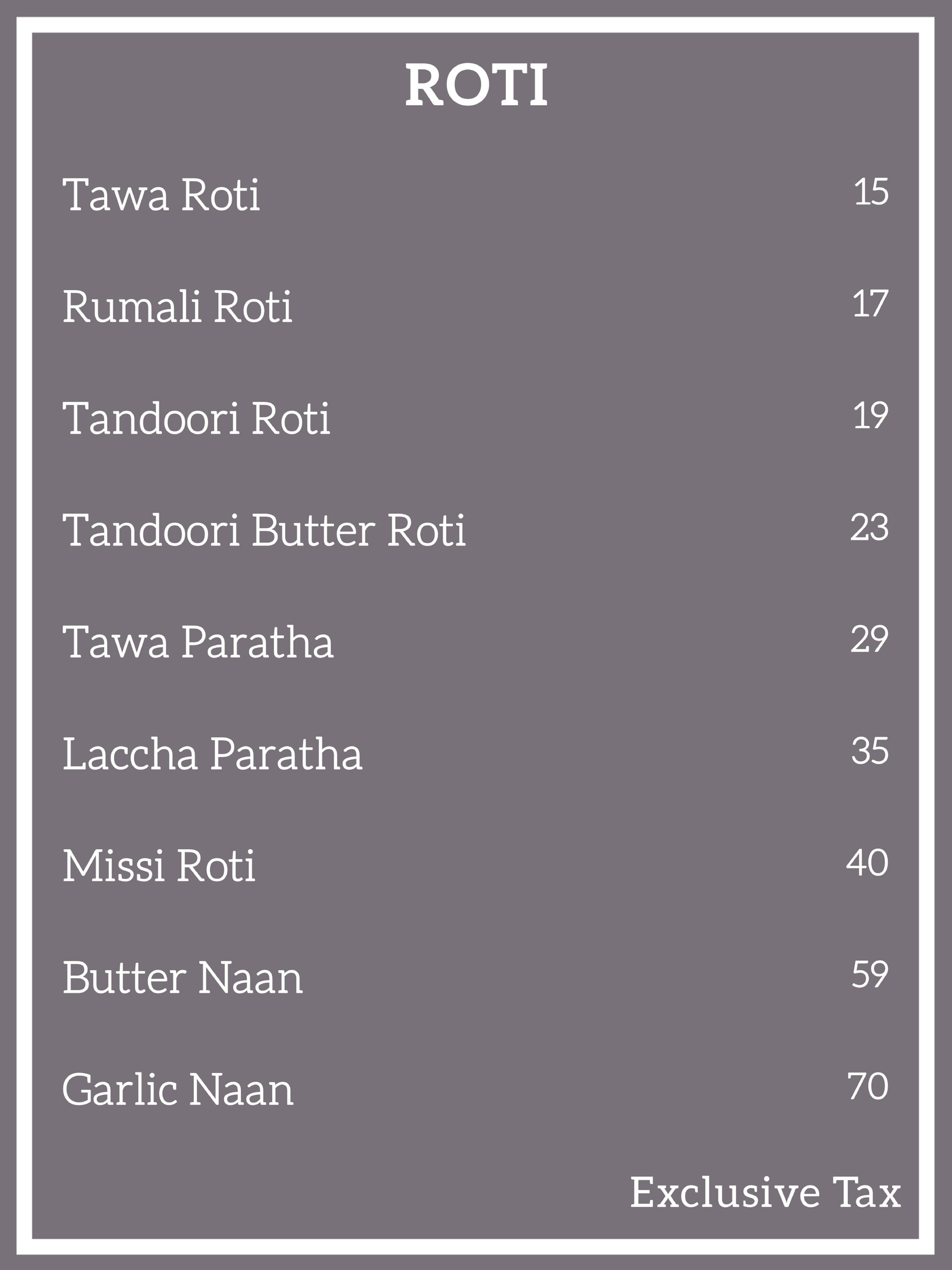This screenshot has height=1270, width=952.
Task: Click the price 19 for Tandoori Roti
Action: click(872, 415)
